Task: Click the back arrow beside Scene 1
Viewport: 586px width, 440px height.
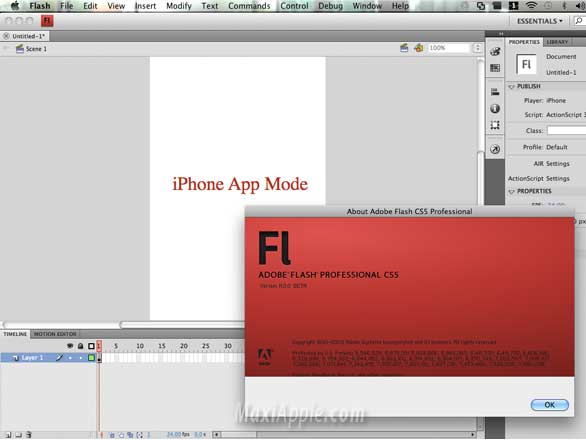Action: (x=6, y=49)
